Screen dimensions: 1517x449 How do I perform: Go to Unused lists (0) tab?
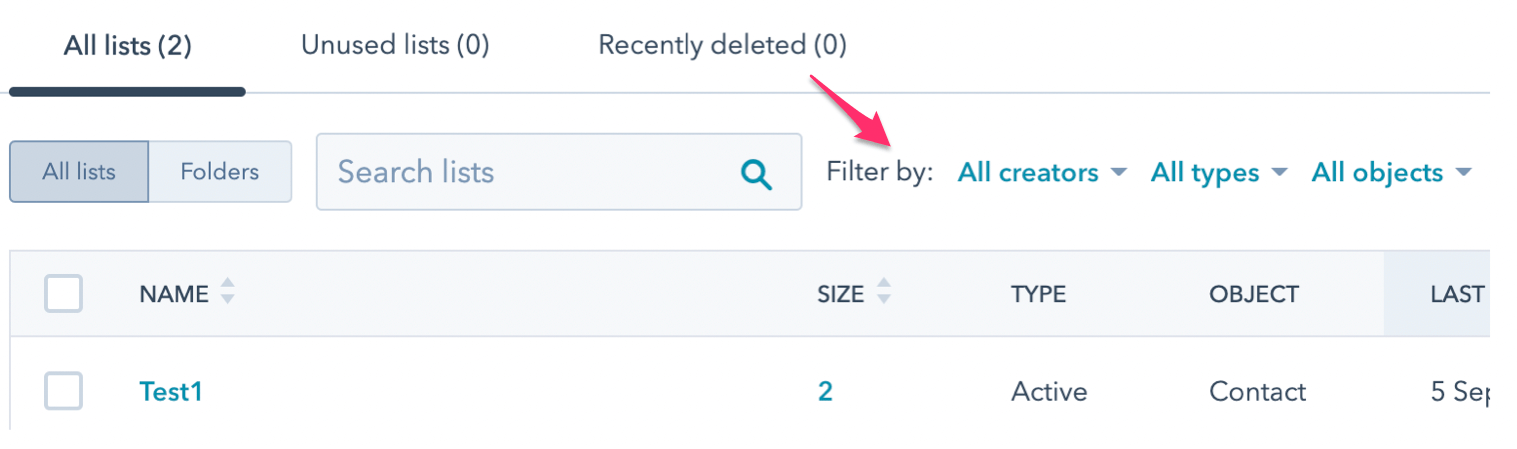[x=395, y=45]
